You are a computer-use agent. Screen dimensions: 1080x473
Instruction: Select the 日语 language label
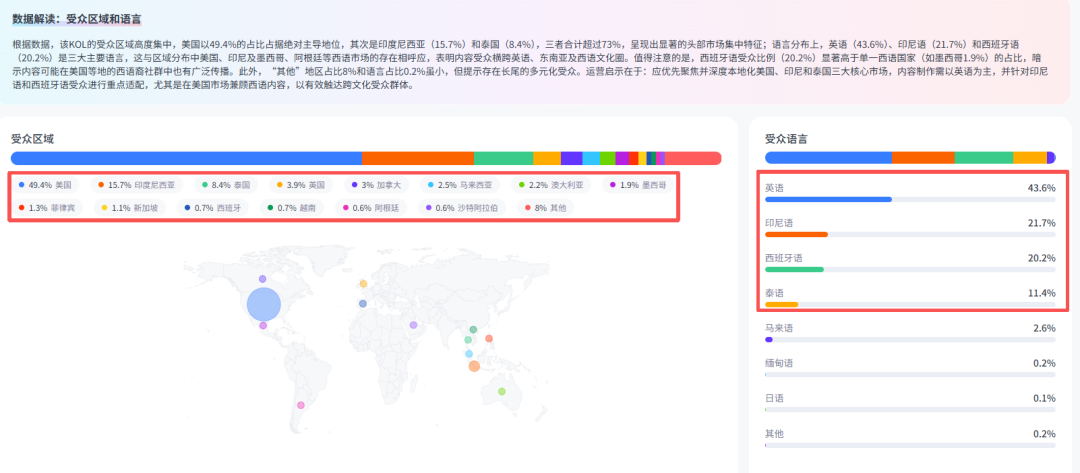(x=774, y=399)
